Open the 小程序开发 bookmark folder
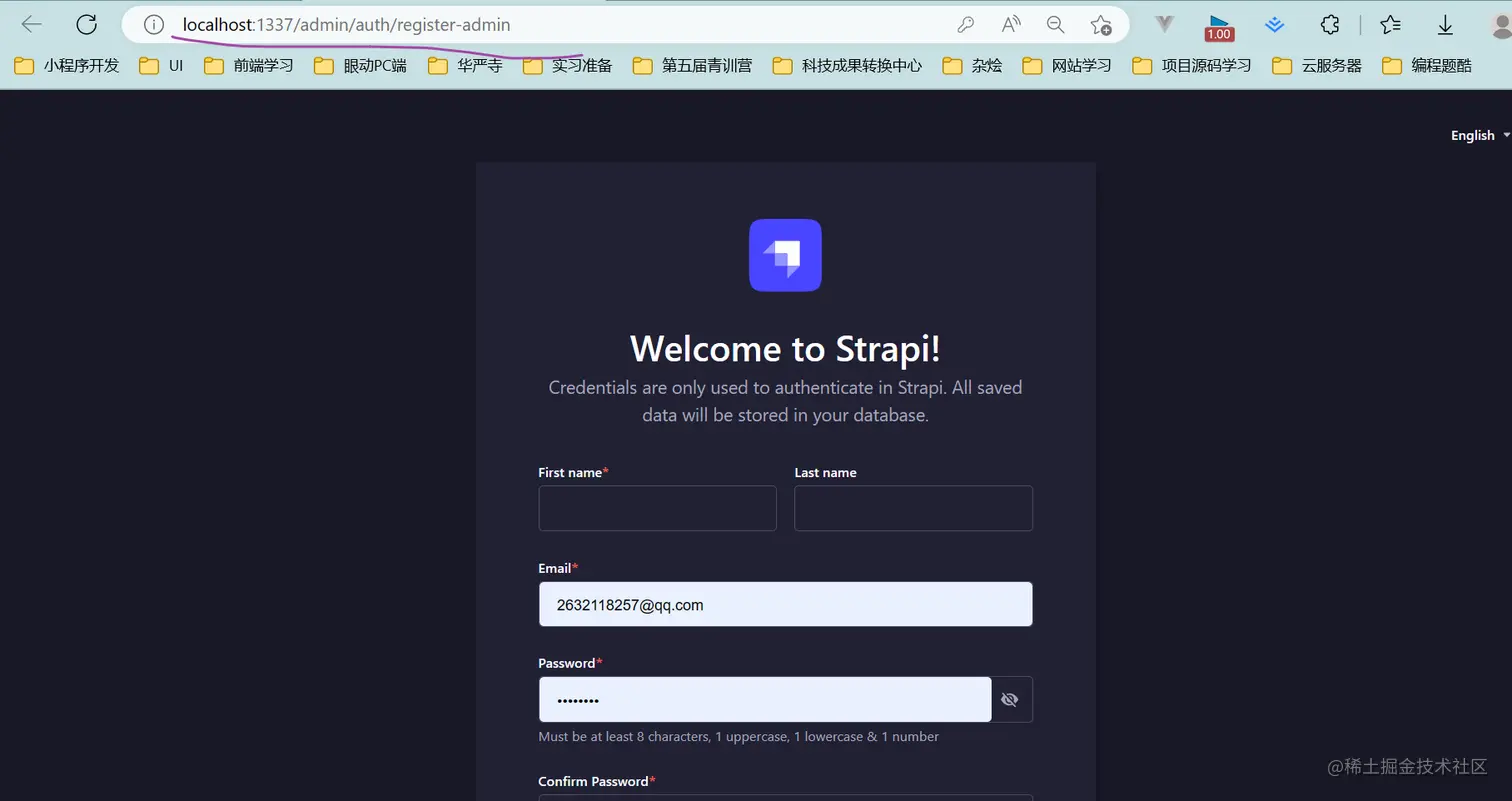 [67, 66]
